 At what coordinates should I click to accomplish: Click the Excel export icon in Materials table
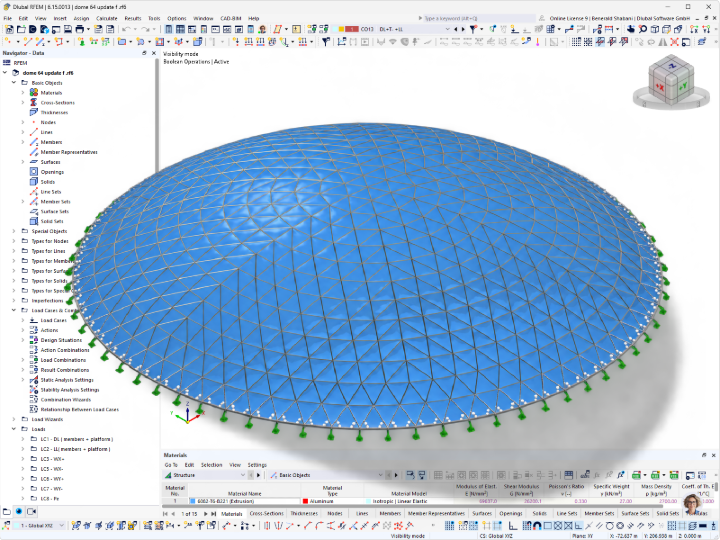(636, 475)
